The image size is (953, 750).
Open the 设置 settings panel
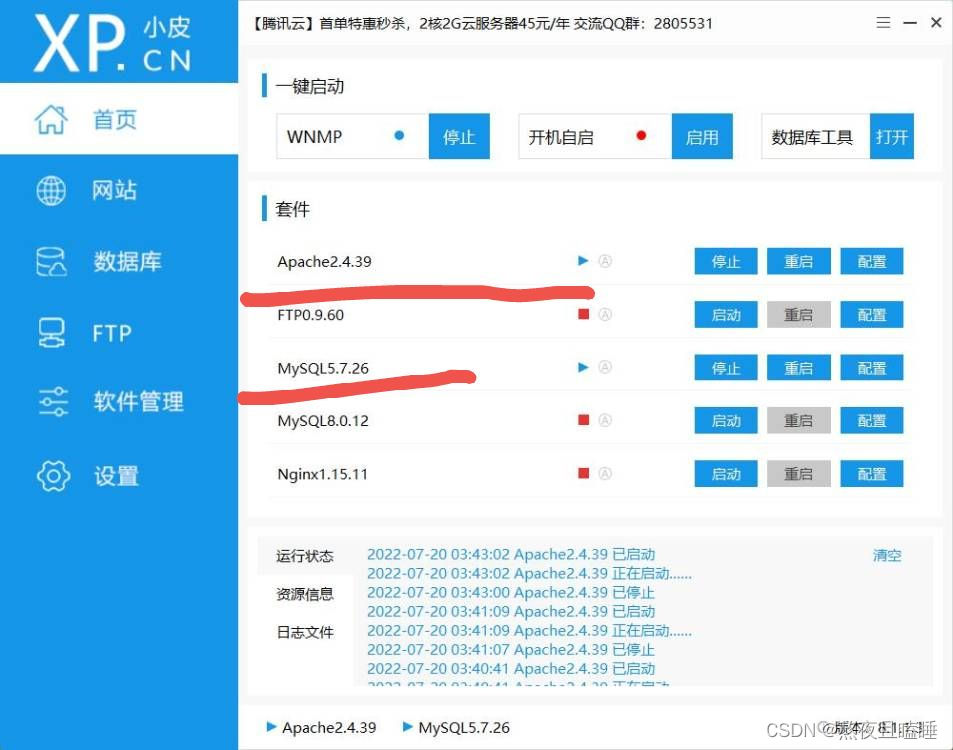click(113, 476)
